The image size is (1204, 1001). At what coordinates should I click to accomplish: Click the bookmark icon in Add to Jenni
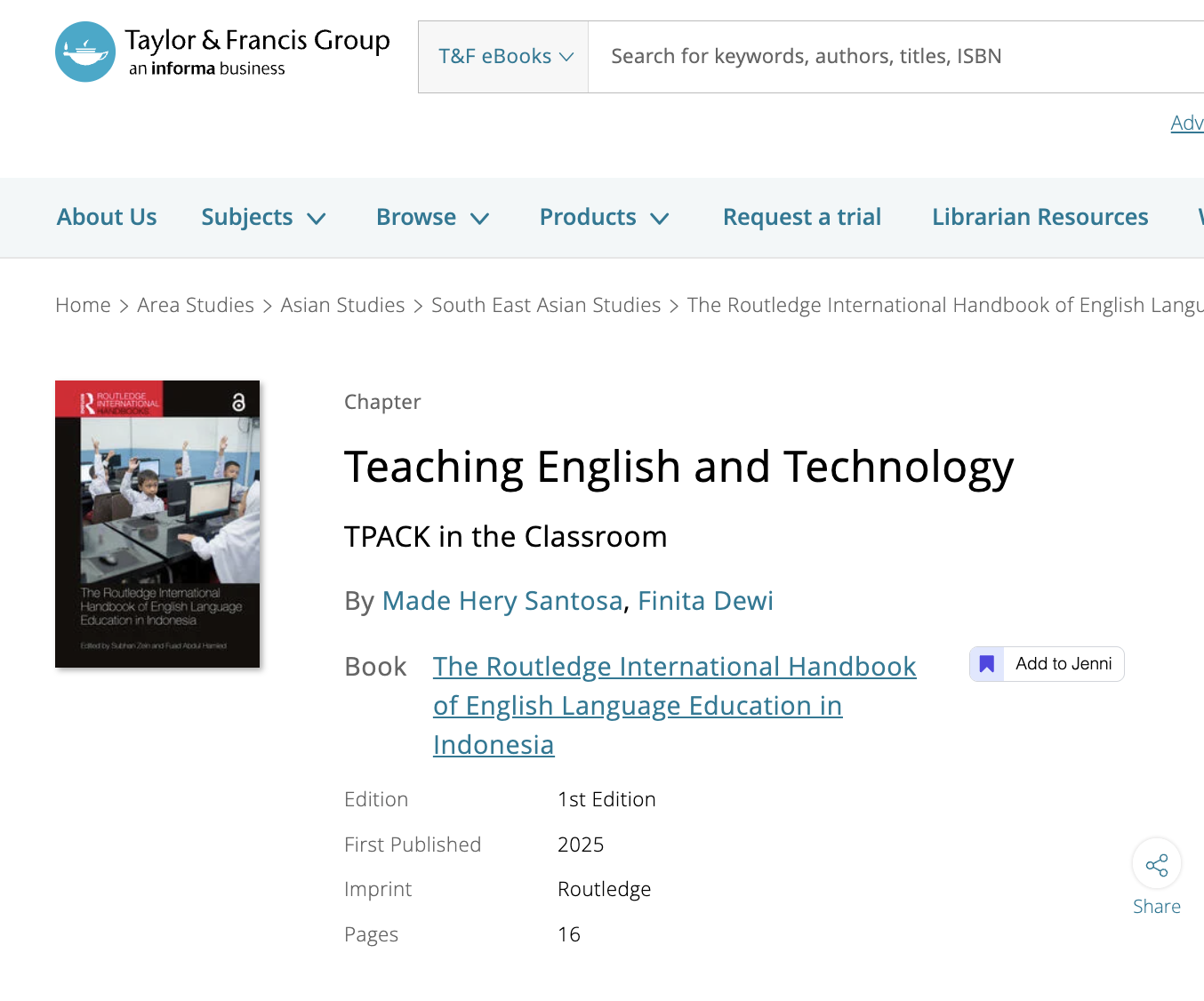(987, 664)
